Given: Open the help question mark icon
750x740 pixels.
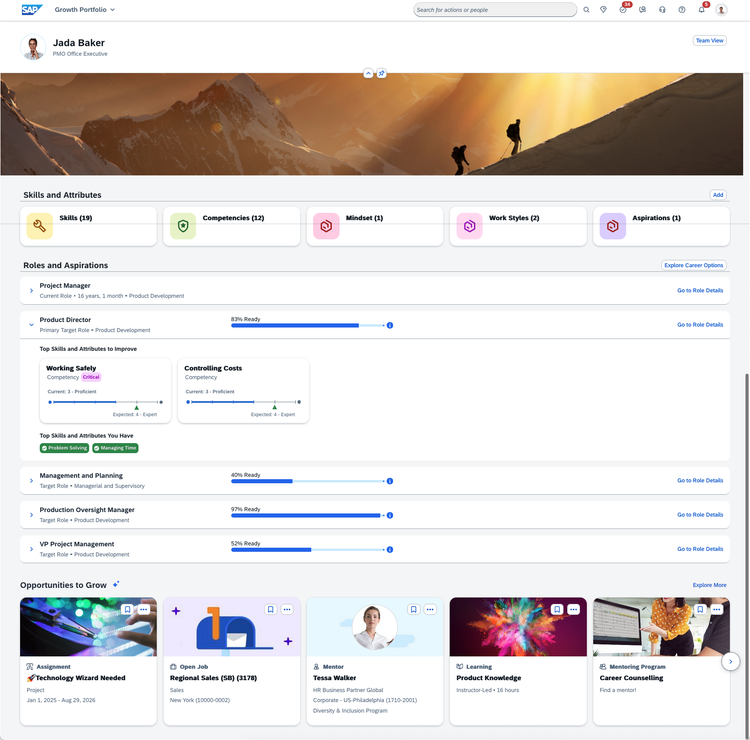Looking at the screenshot, I should pos(682,10).
